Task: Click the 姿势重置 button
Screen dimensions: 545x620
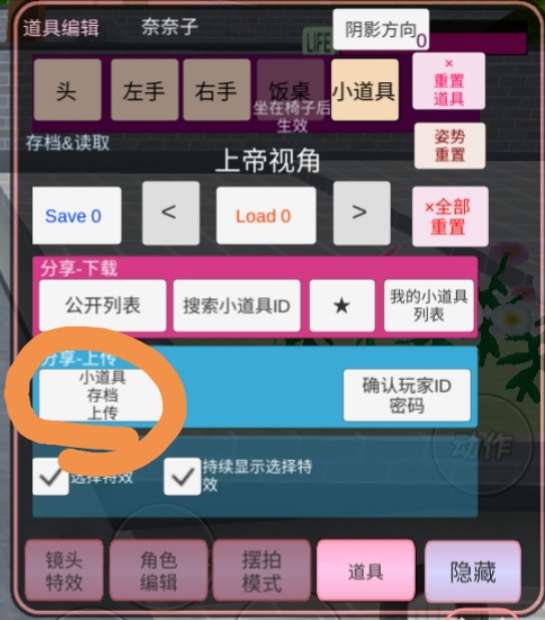Action: (x=450, y=146)
